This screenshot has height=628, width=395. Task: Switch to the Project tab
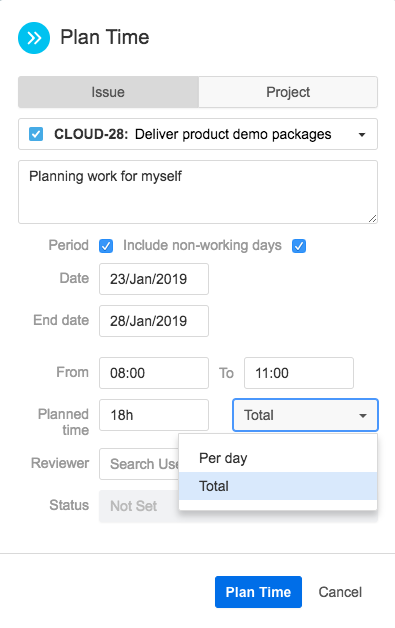[x=288, y=92]
